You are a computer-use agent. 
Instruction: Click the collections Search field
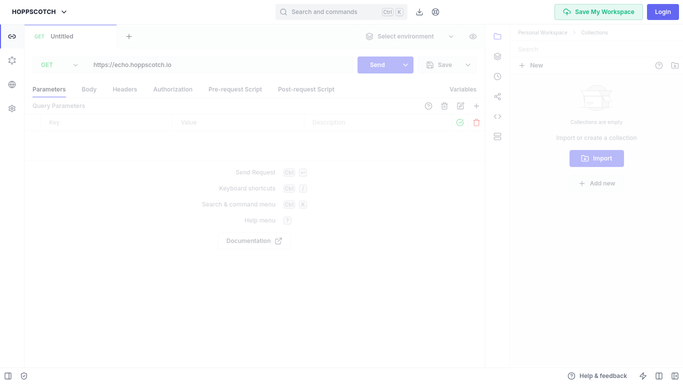tap(596, 49)
